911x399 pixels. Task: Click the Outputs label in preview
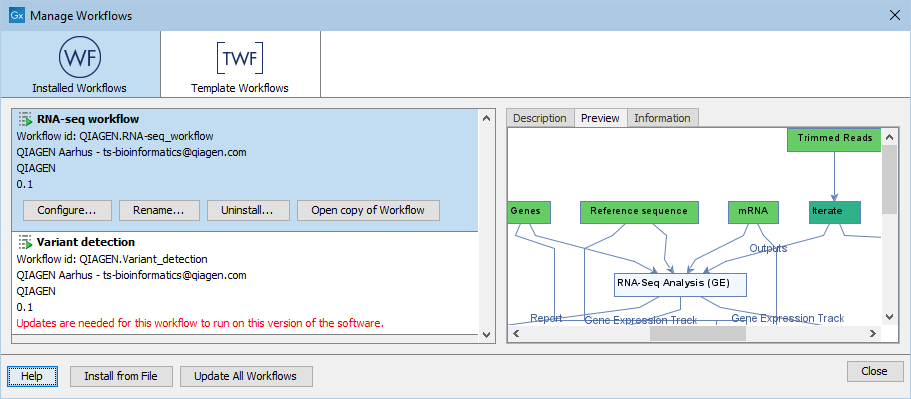pyautogui.click(x=768, y=249)
